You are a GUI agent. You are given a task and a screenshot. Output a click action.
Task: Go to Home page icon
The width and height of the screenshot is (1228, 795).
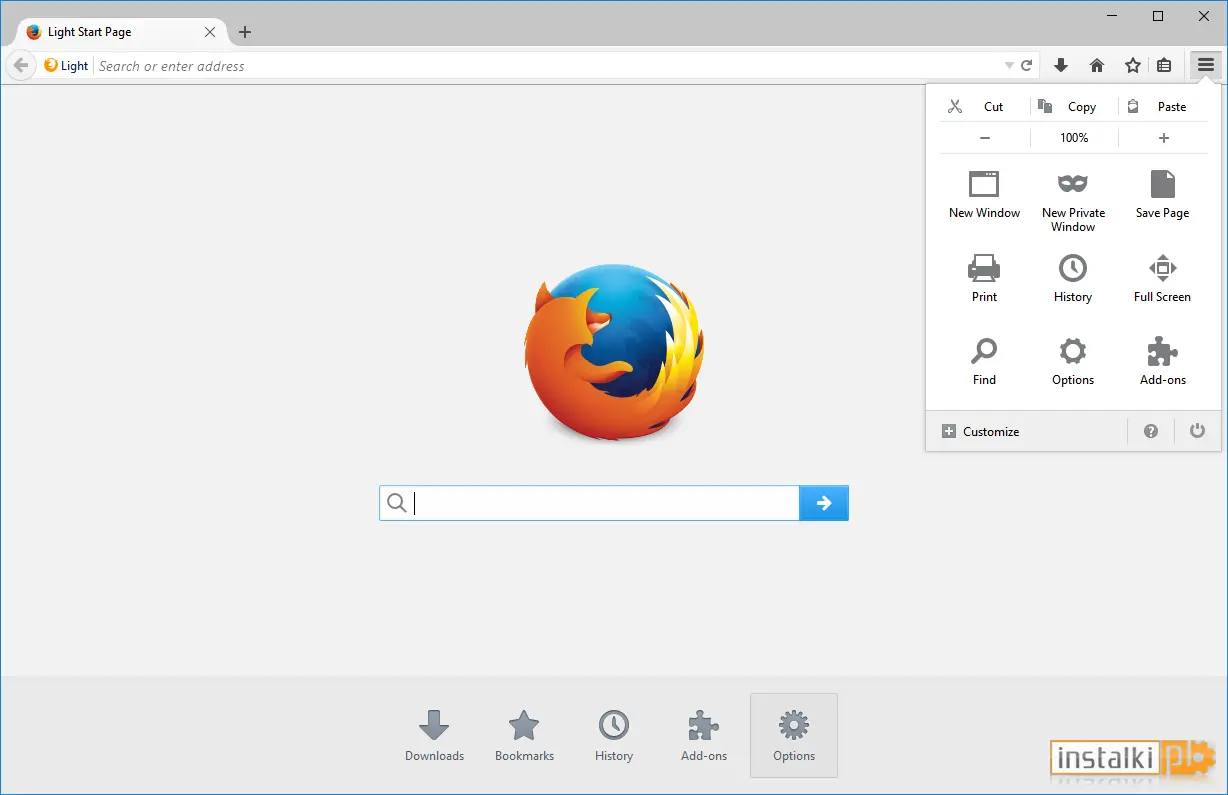1097,65
